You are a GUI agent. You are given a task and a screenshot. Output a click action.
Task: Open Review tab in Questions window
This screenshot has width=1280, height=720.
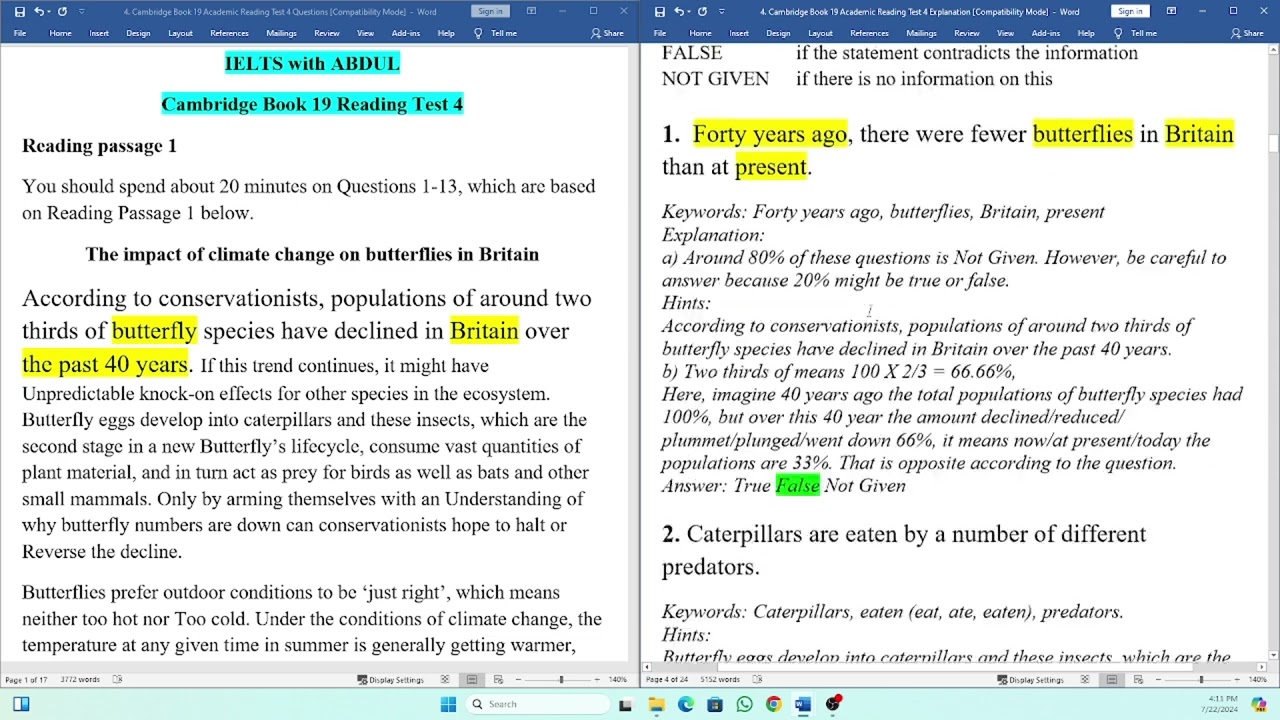327,33
